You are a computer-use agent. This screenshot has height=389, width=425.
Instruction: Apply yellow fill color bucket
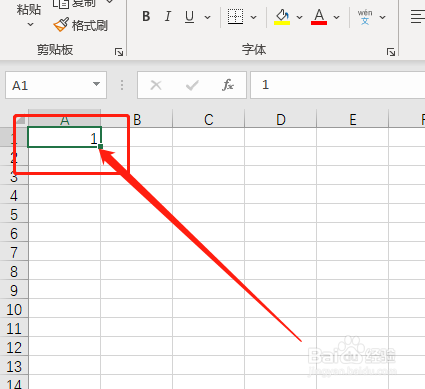[282, 17]
